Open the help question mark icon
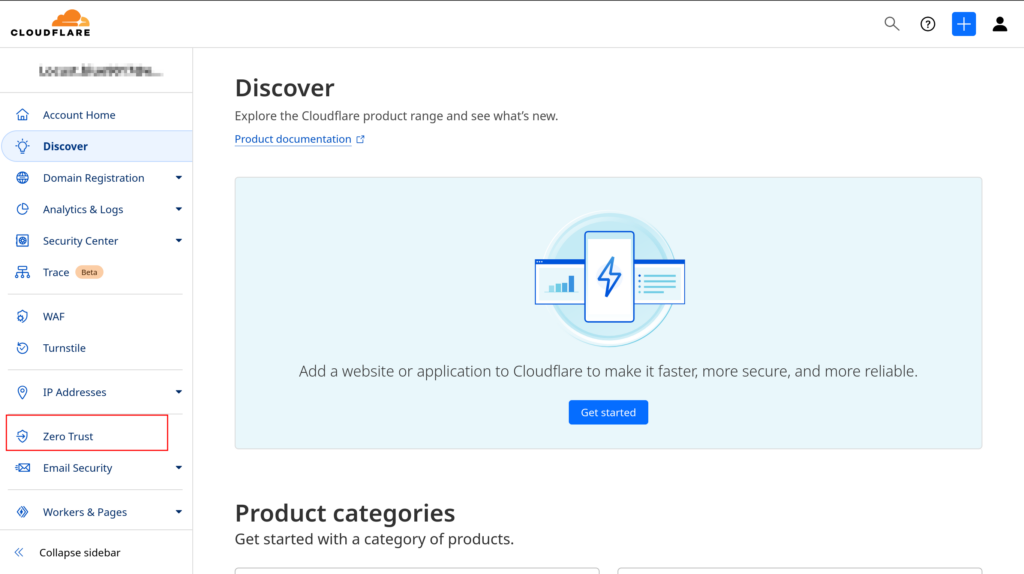This screenshot has width=1024, height=574. pyautogui.click(x=927, y=24)
